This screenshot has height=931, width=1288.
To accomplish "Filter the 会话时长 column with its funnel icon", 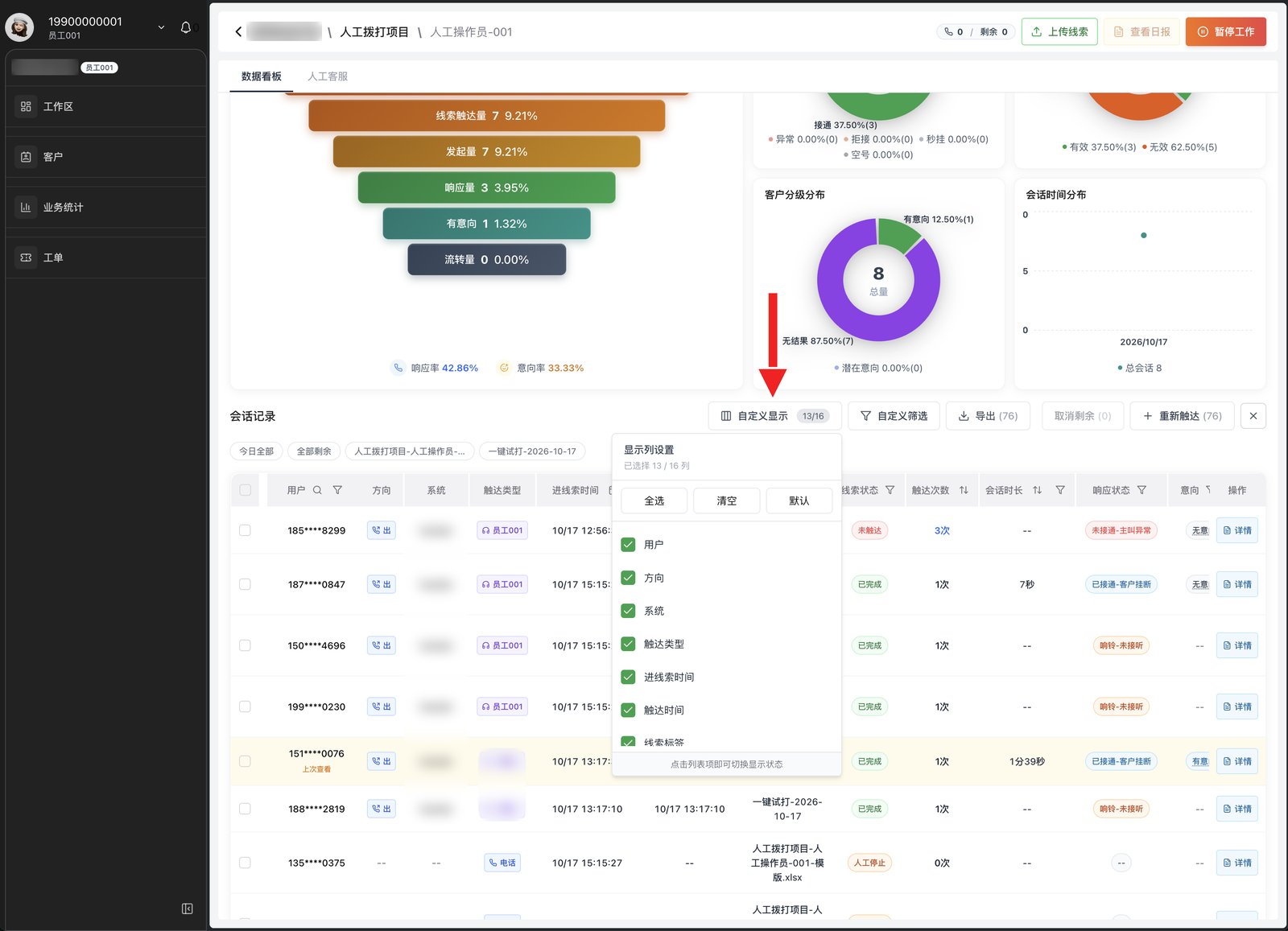I will coord(1060,490).
